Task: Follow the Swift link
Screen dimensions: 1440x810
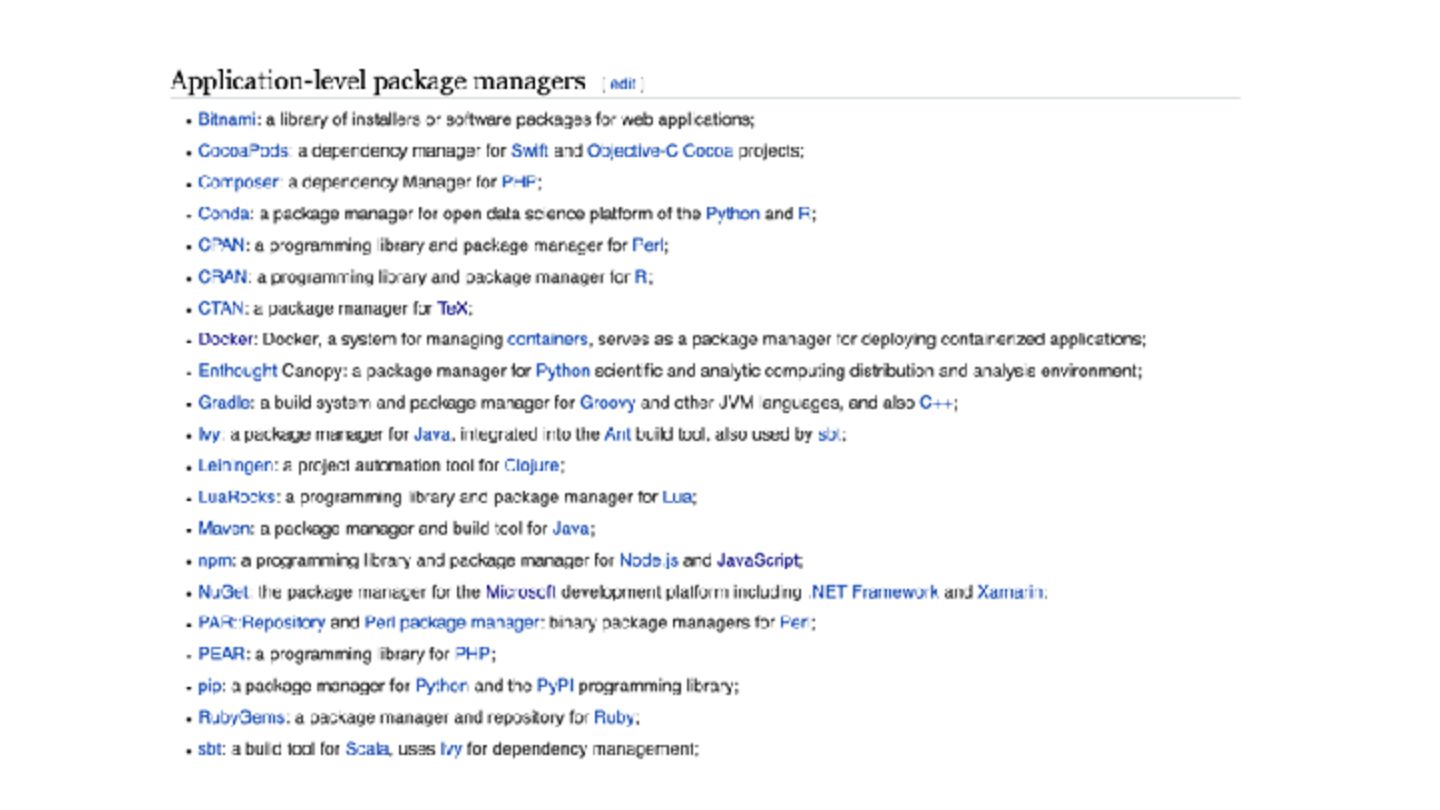Action: [x=530, y=151]
